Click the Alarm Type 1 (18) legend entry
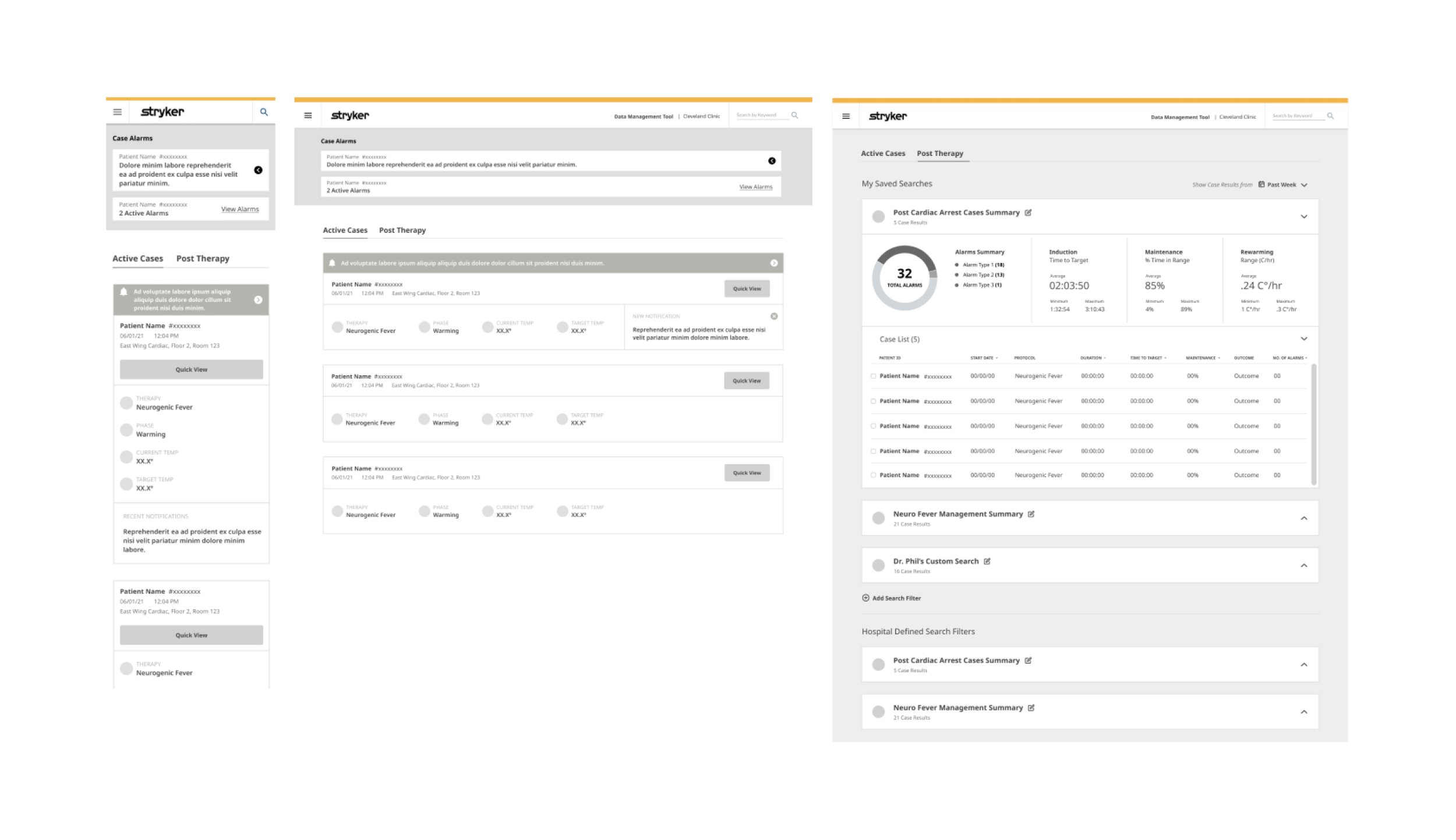Screen dimensions: 1456x840 point(980,264)
